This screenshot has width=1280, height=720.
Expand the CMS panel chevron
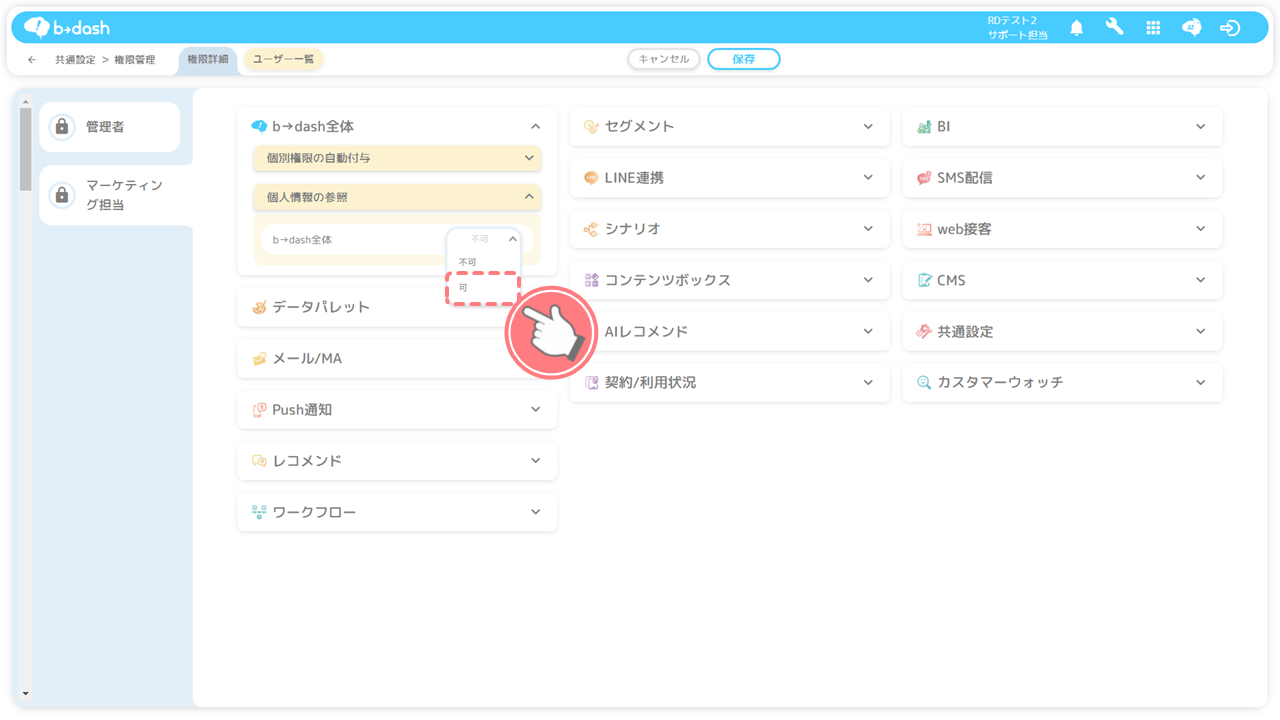(x=1201, y=280)
